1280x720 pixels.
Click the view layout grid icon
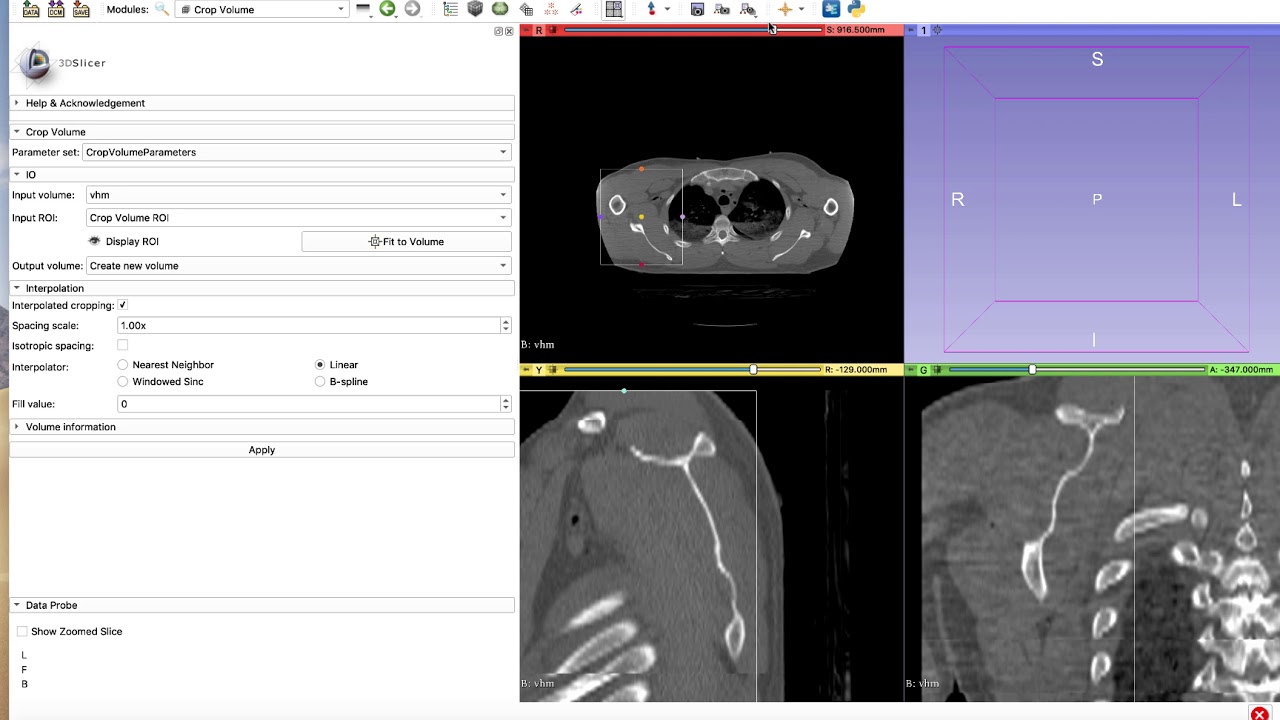(614, 9)
